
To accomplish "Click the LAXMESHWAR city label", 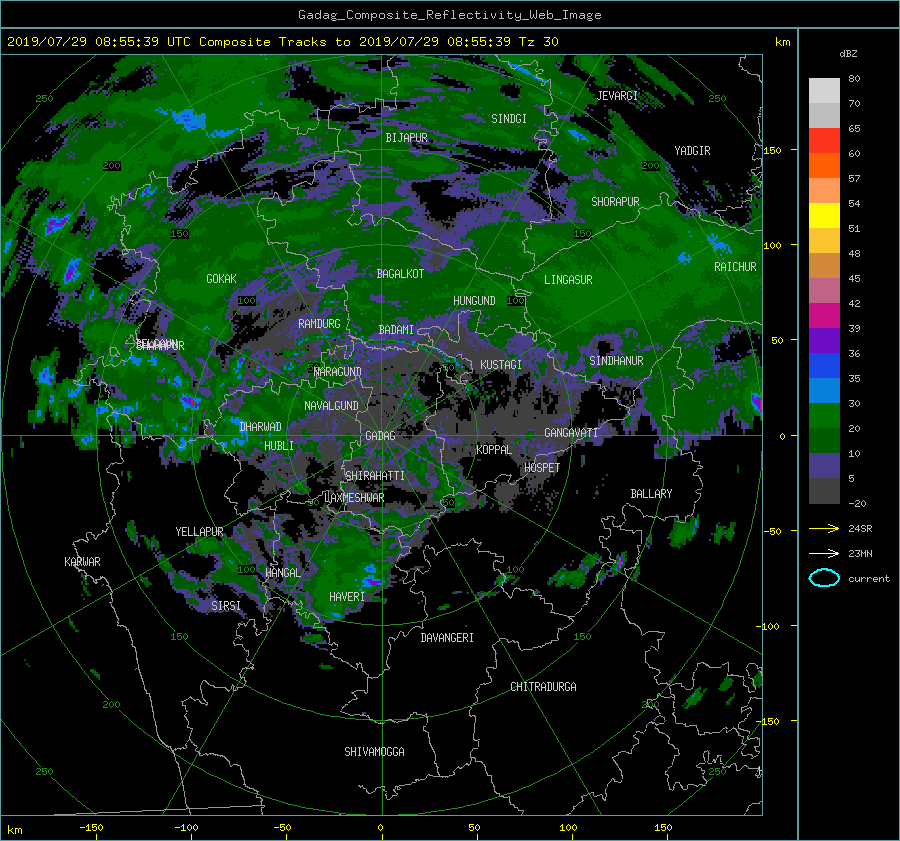I will [354, 498].
